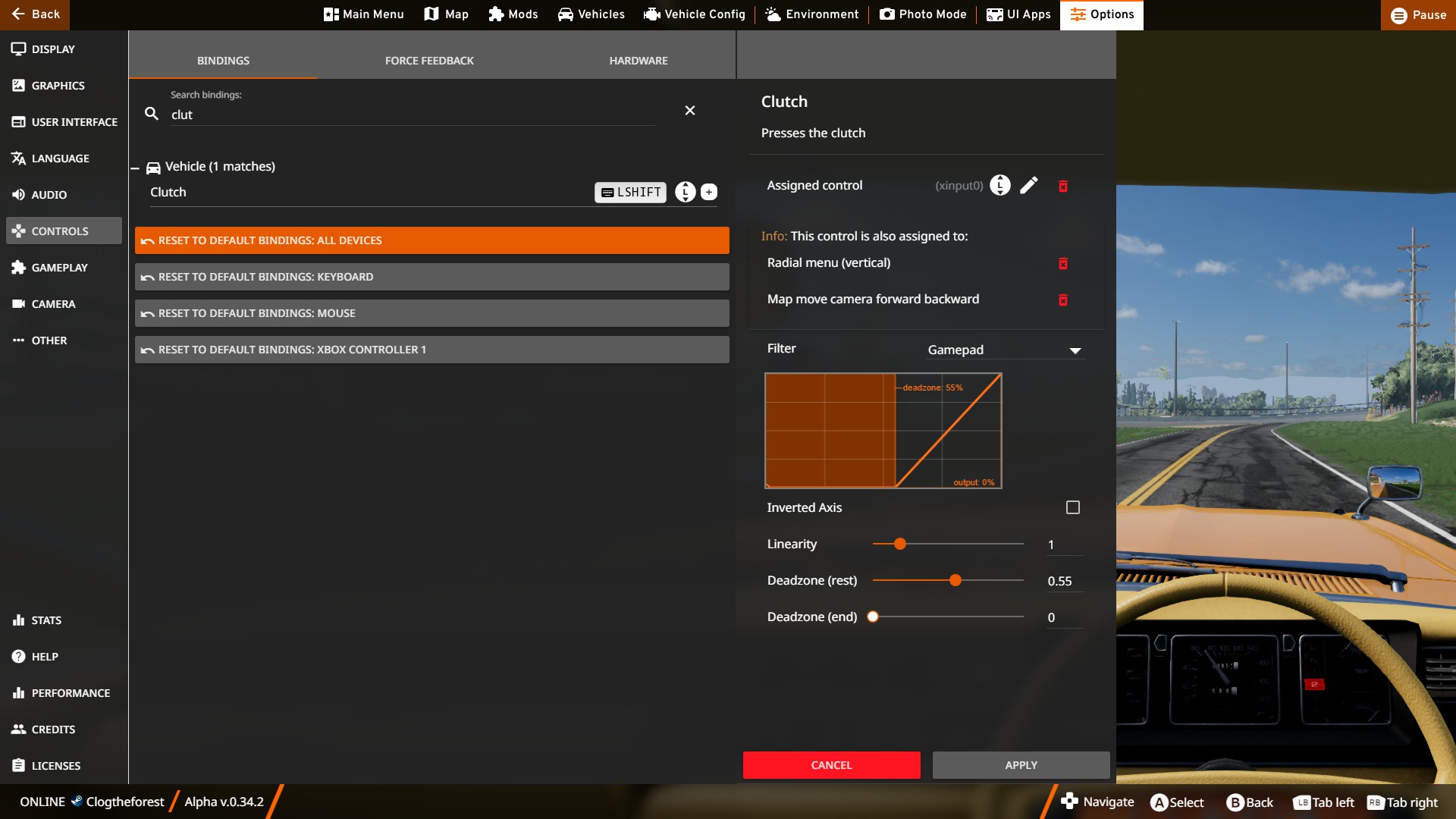This screenshot has height=819, width=1456.
Task: Open the Gameplay settings section
Action: [x=59, y=268]
